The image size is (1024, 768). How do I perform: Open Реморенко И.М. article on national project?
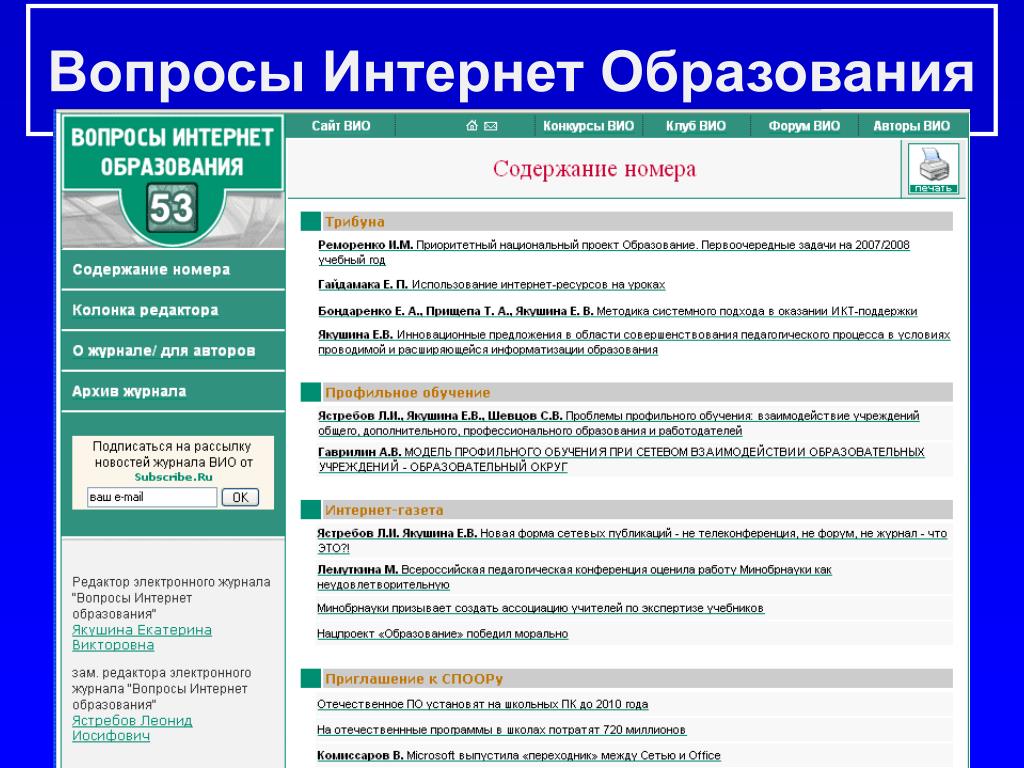tap(614, 252)
